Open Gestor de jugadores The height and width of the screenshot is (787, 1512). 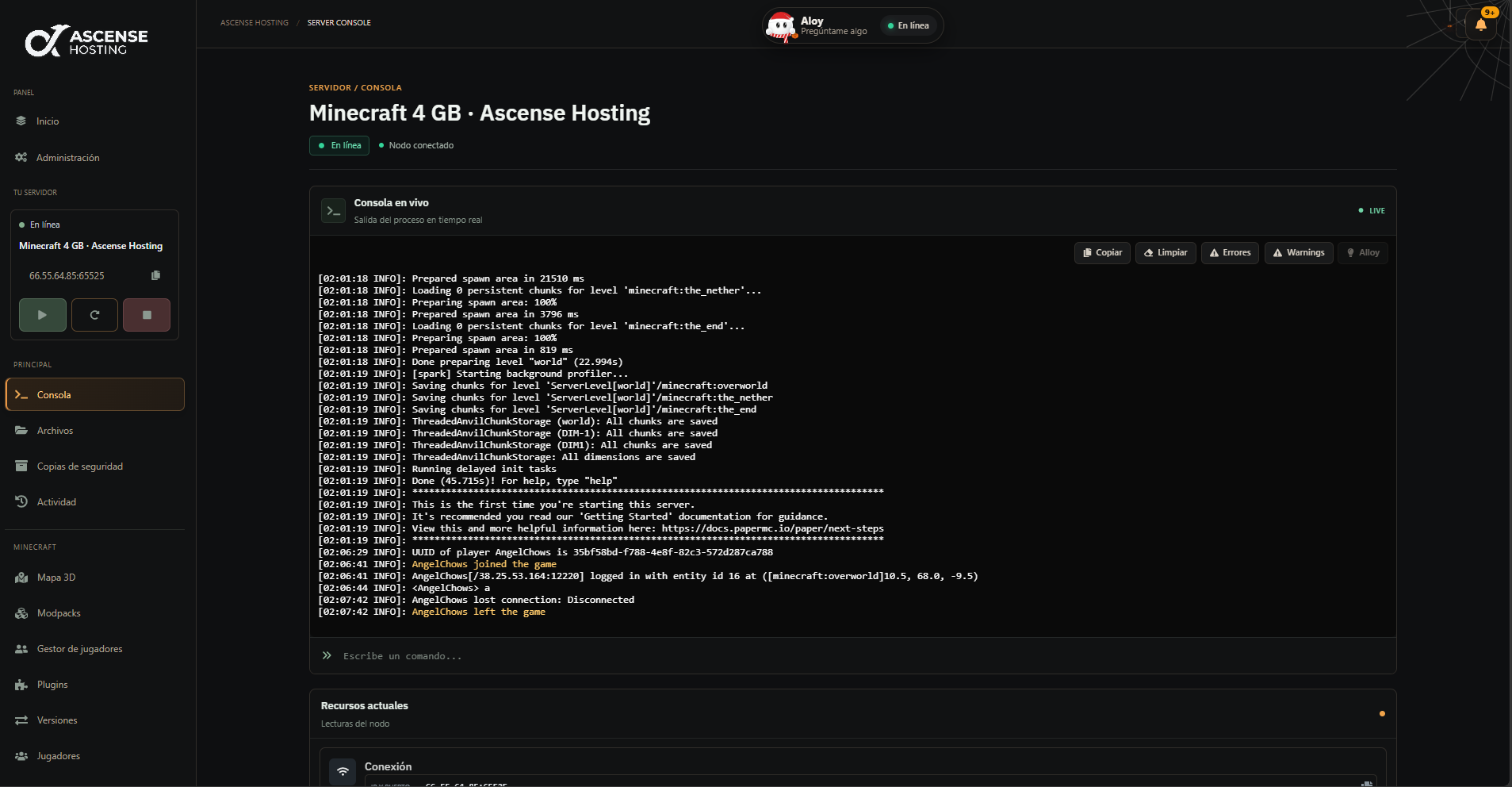pos(95,649)
